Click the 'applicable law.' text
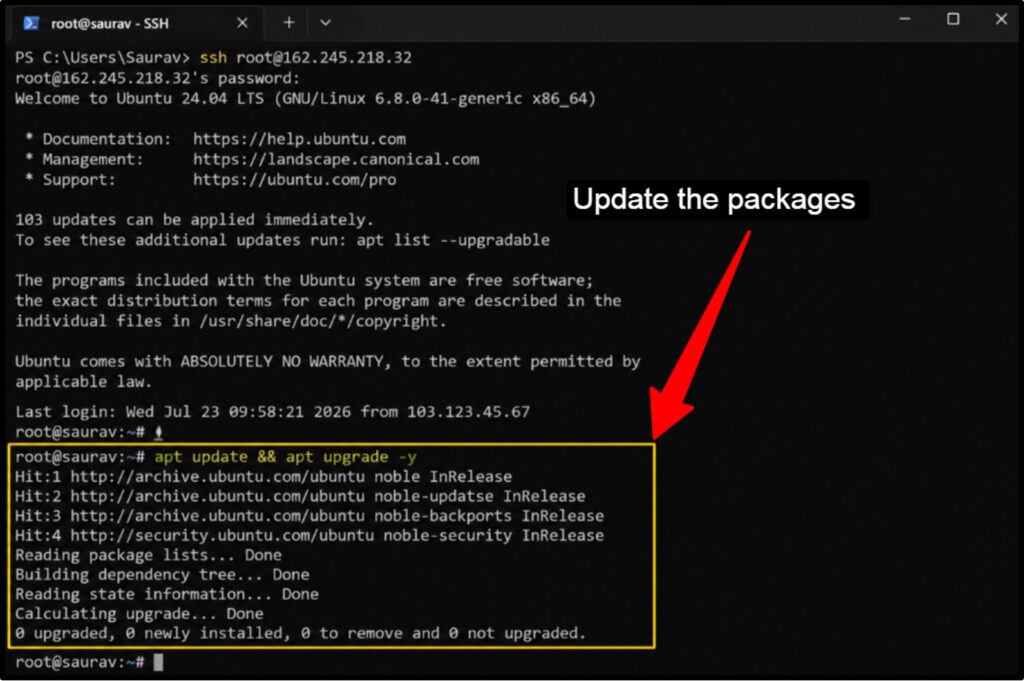 [83, 382]
